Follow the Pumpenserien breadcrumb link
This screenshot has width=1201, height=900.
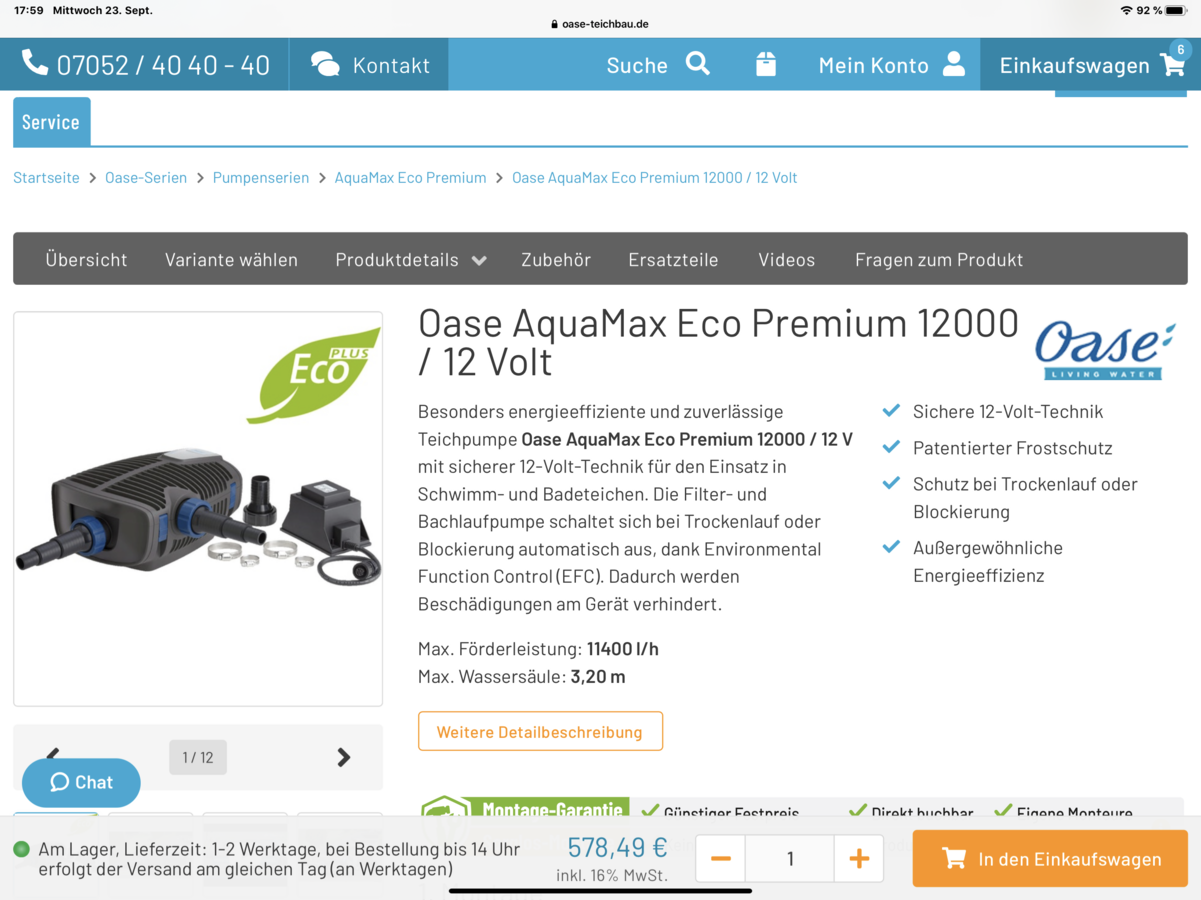click(x=261, y=178)
